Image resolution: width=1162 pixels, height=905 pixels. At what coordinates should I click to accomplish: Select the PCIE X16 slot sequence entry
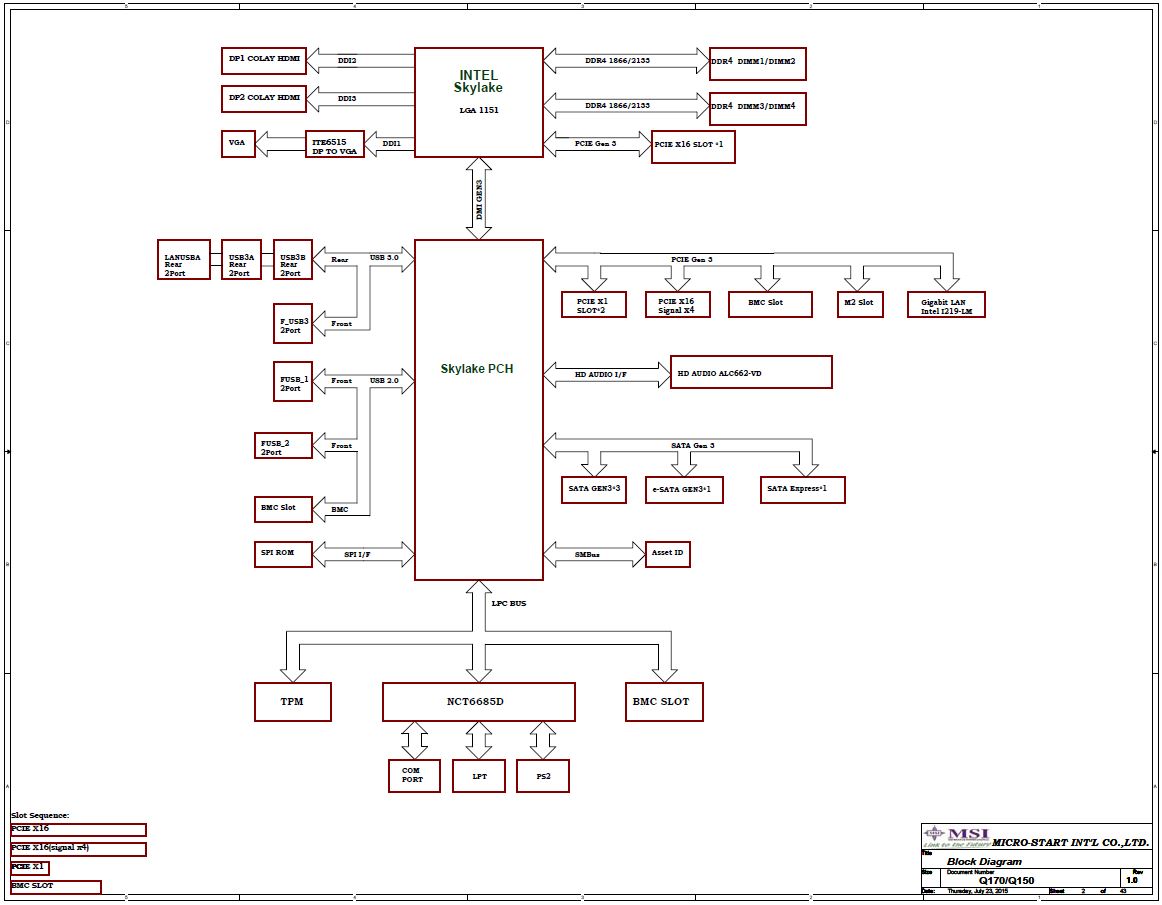(79, 829)
